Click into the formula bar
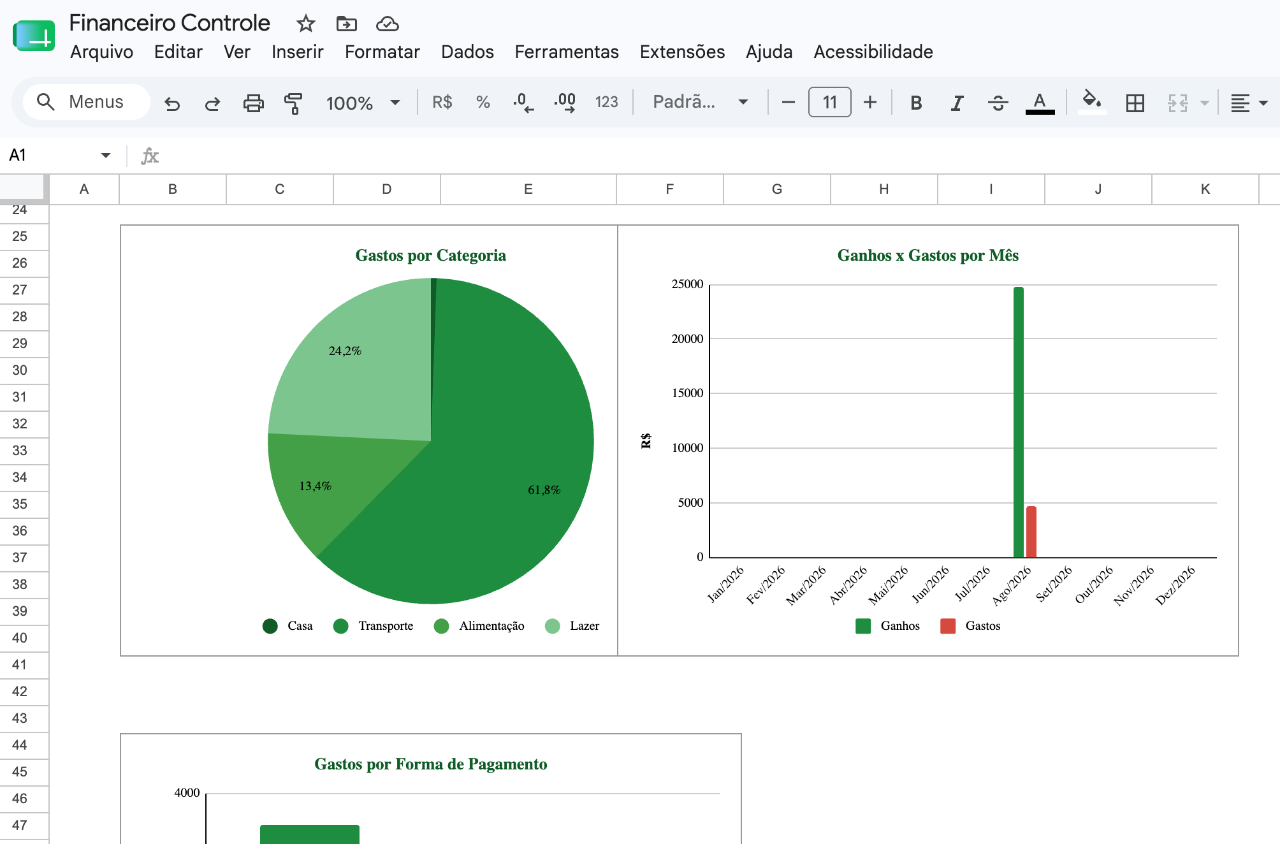Viewport: 1280px width, 844px height. [720, 155]
